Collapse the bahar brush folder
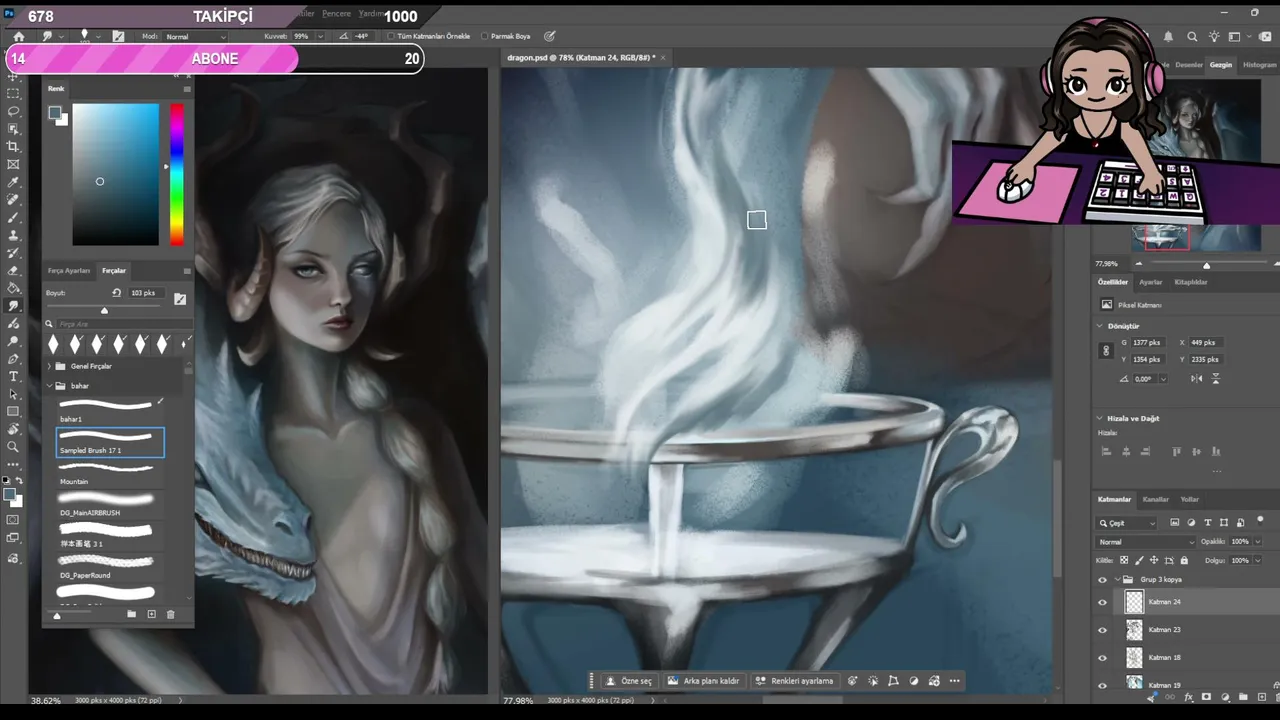1280x720 pixels. tap(49, 385)
